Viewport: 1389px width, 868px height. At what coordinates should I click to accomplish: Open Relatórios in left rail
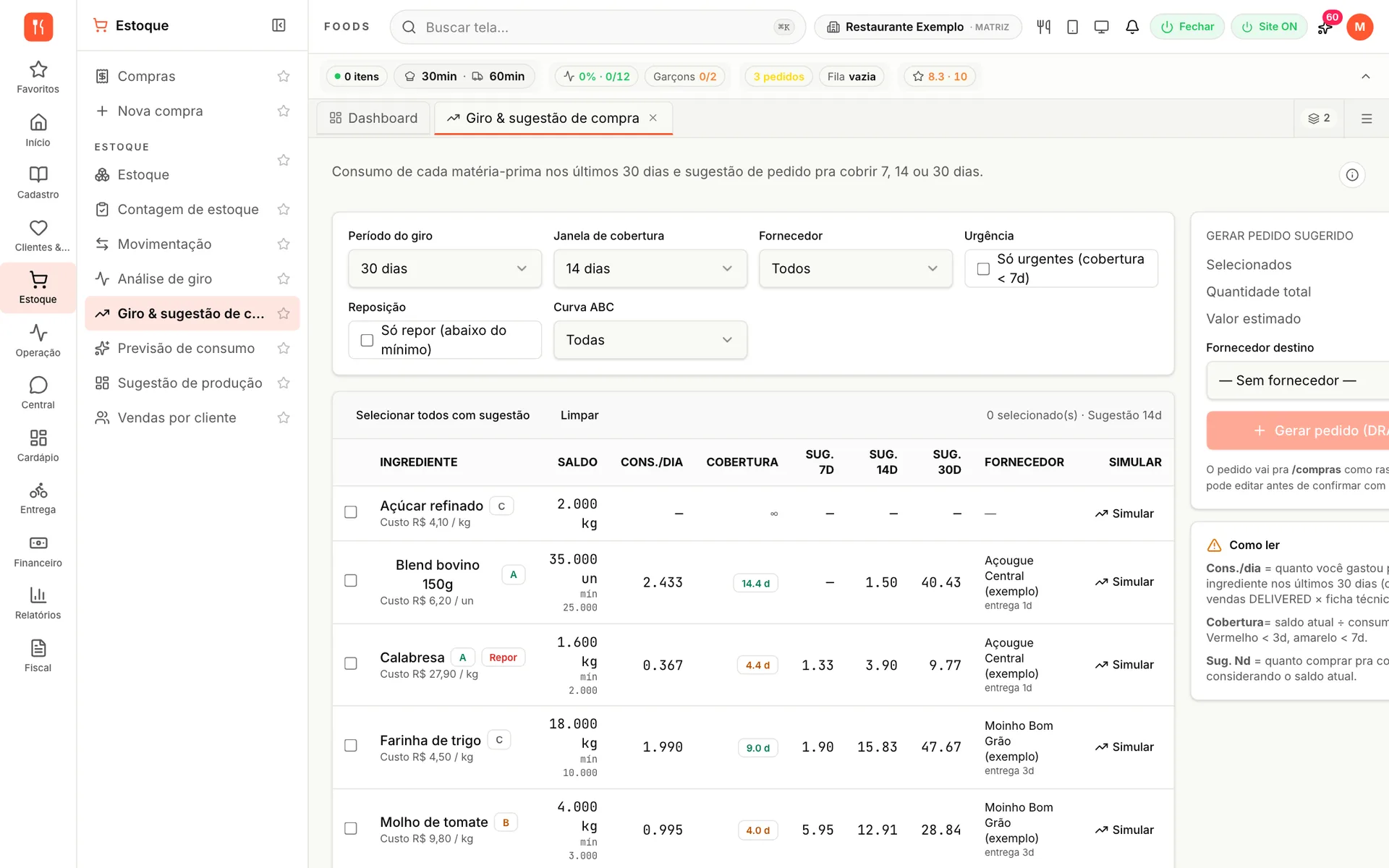(38, 603)
